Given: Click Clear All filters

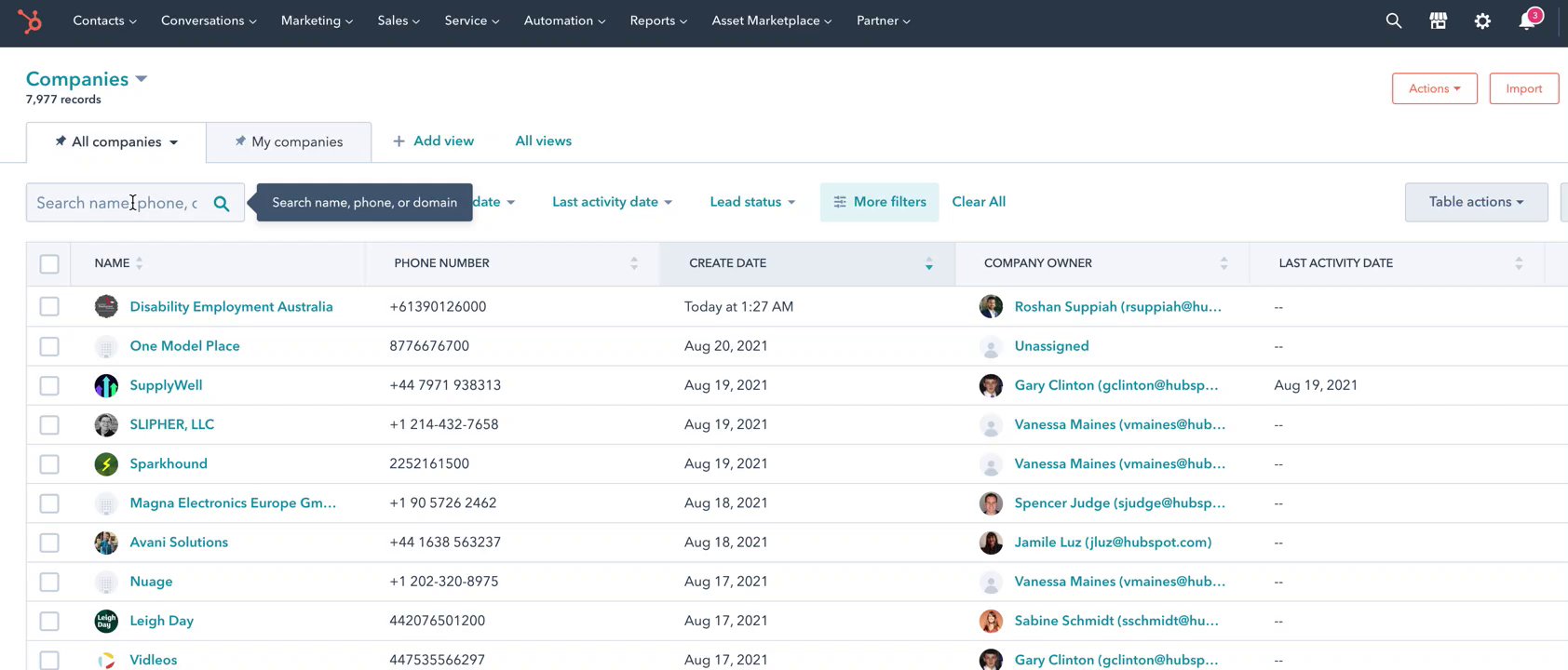Looking at the screenshot, I should coord(979,202).
